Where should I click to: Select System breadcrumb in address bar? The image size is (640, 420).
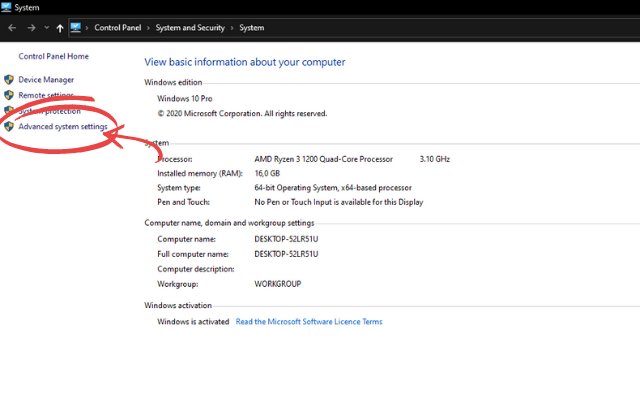pos(251,28)
